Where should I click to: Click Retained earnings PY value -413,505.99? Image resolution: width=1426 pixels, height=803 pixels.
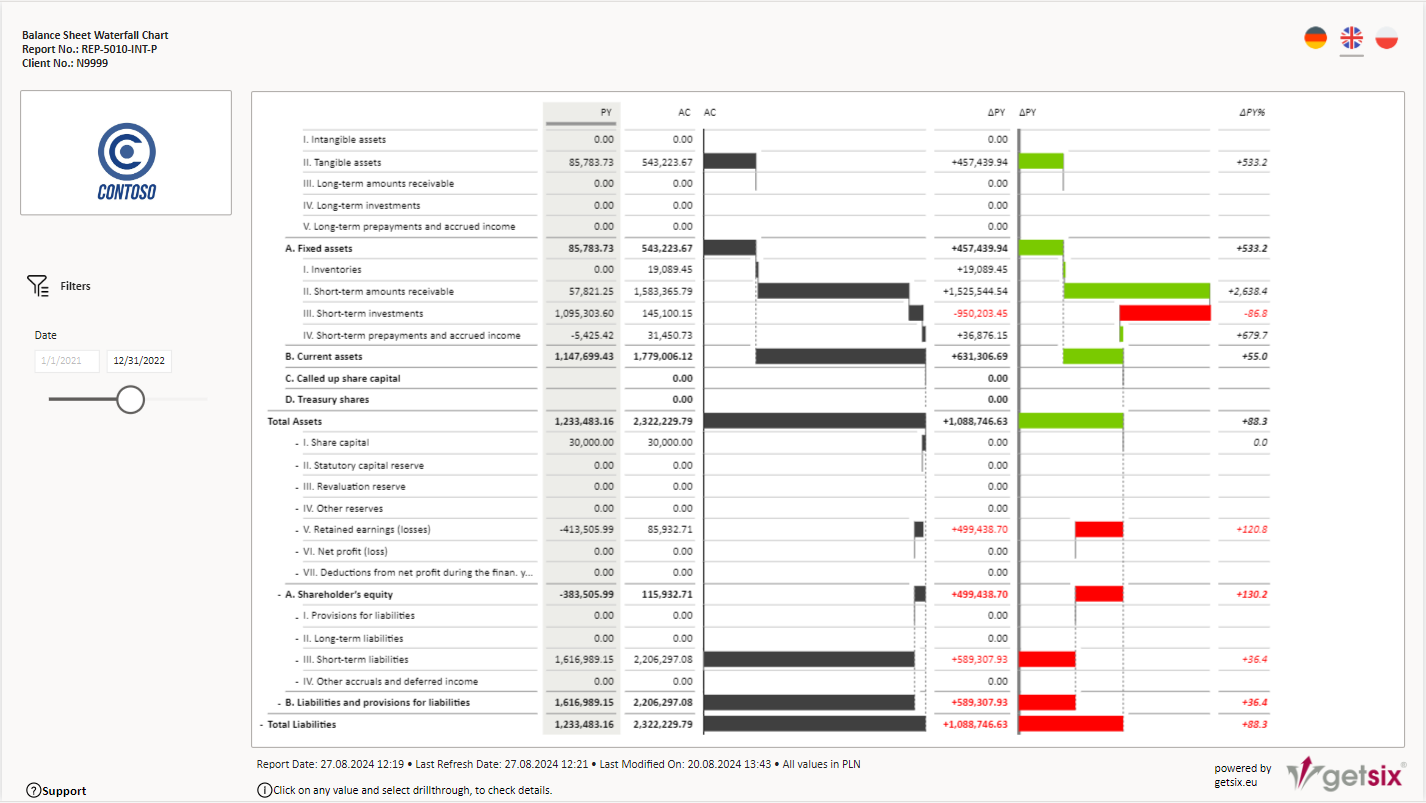point(586,529)
